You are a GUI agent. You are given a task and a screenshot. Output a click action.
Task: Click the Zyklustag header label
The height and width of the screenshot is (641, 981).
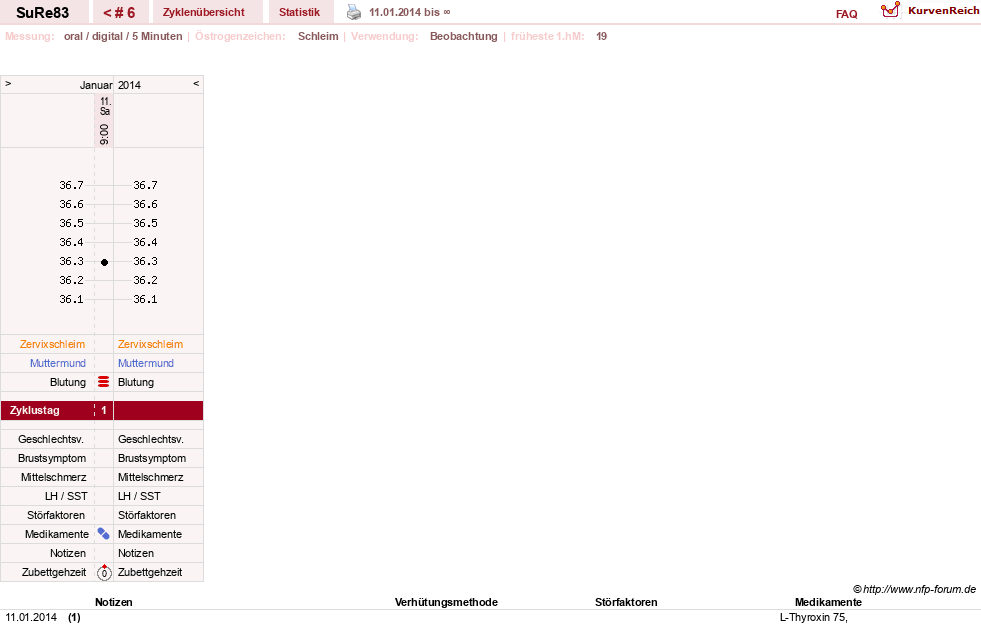tap(34, 410)
